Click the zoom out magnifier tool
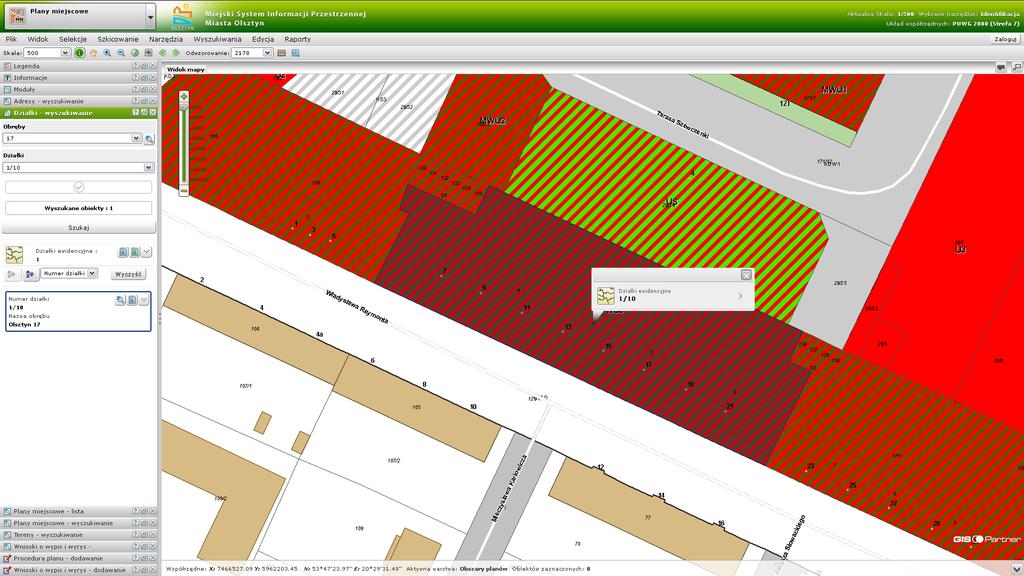The width and height of the screenshot is (1024, 576). coord(121,53)
